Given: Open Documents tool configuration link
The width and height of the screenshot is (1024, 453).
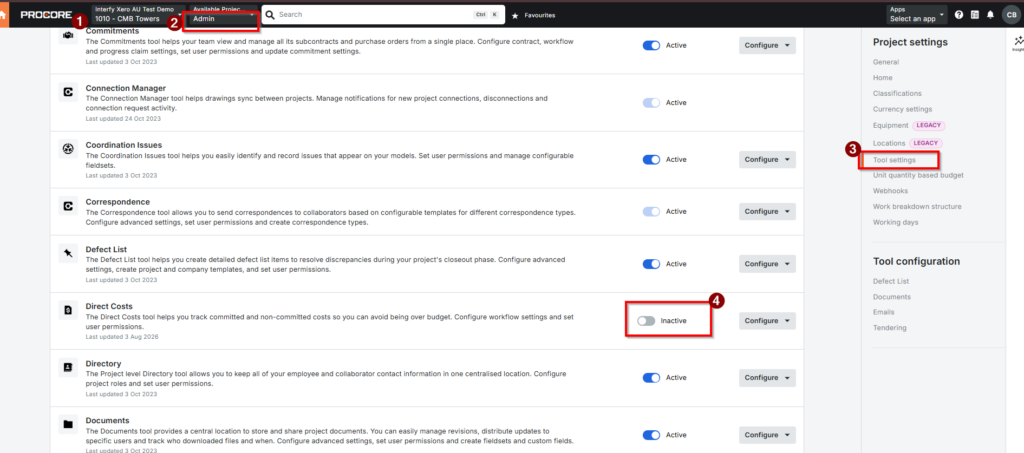Looking at the screenshot, I should coord(891,297).
